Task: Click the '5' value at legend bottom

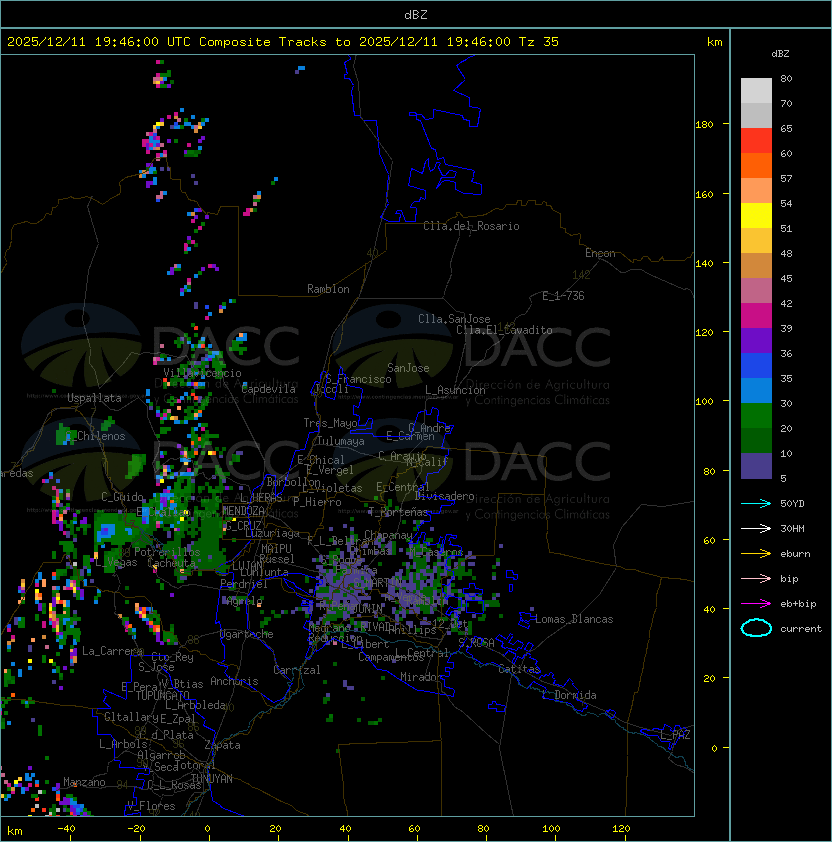Action: click(x=784, y=478)
